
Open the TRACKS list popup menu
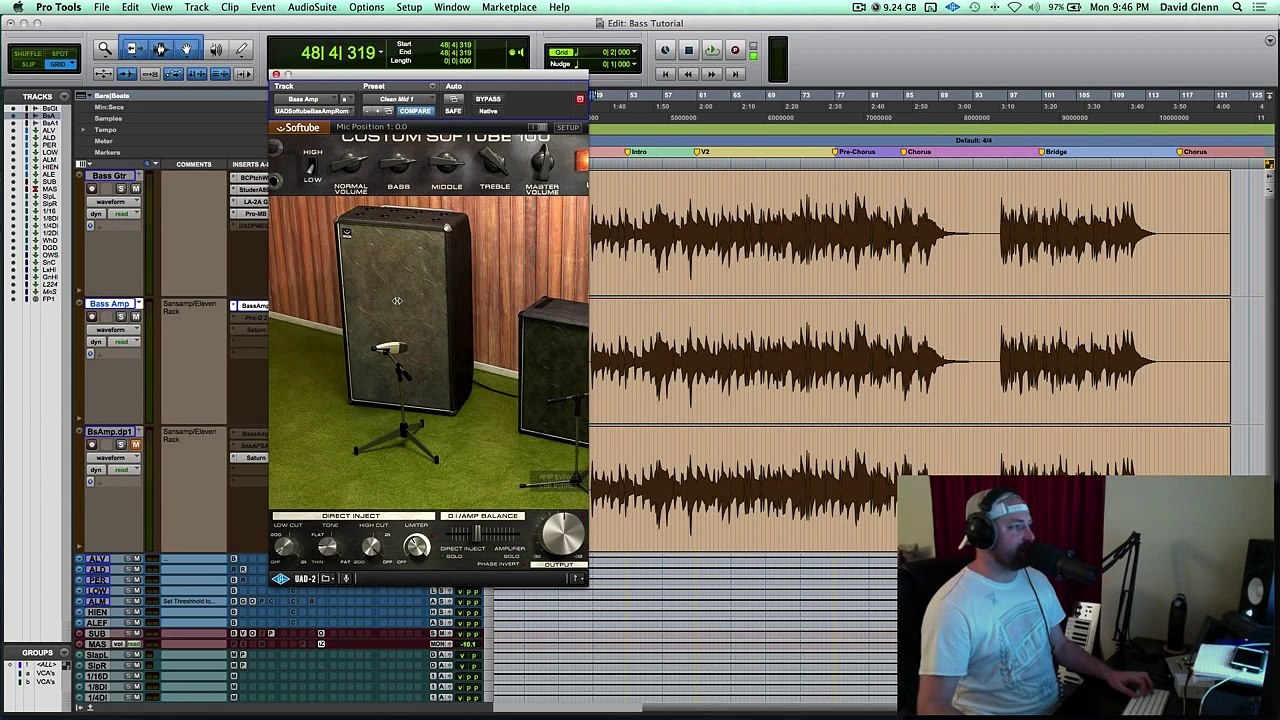click(64, 97)
